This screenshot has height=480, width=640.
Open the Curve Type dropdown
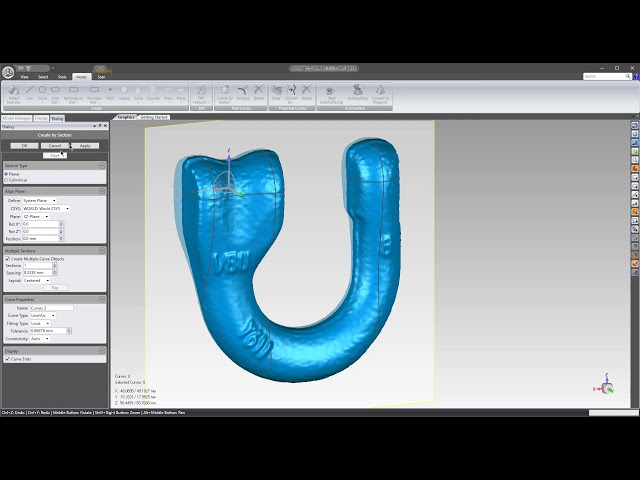pyautogui.click(x=43, y=316)
